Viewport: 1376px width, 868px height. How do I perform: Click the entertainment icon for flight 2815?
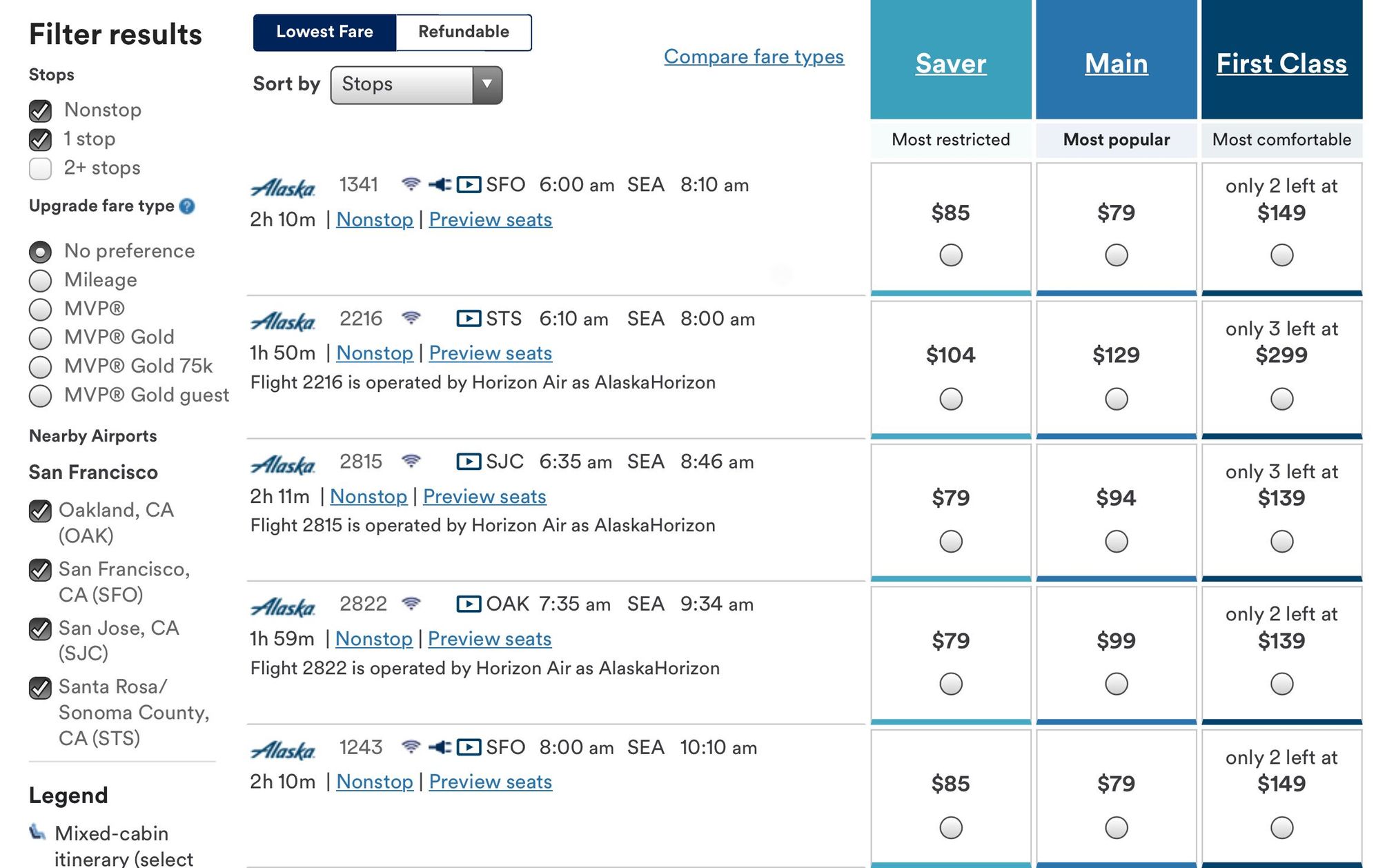[469, 462]
